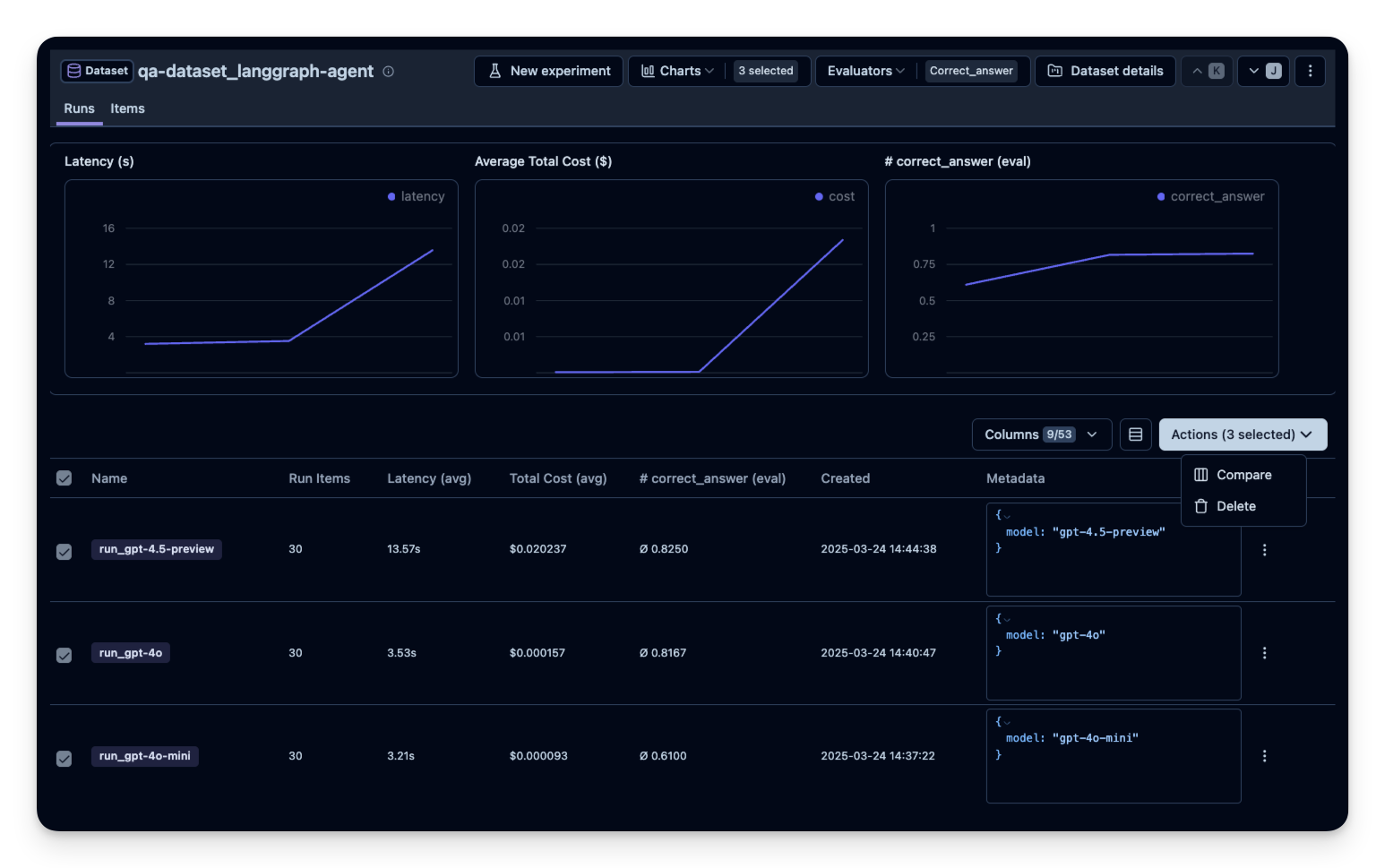Viewport: 1385px width, 868px height.
Task: Open the three-dot overflow menu at top right
Action: point(1310,71)
